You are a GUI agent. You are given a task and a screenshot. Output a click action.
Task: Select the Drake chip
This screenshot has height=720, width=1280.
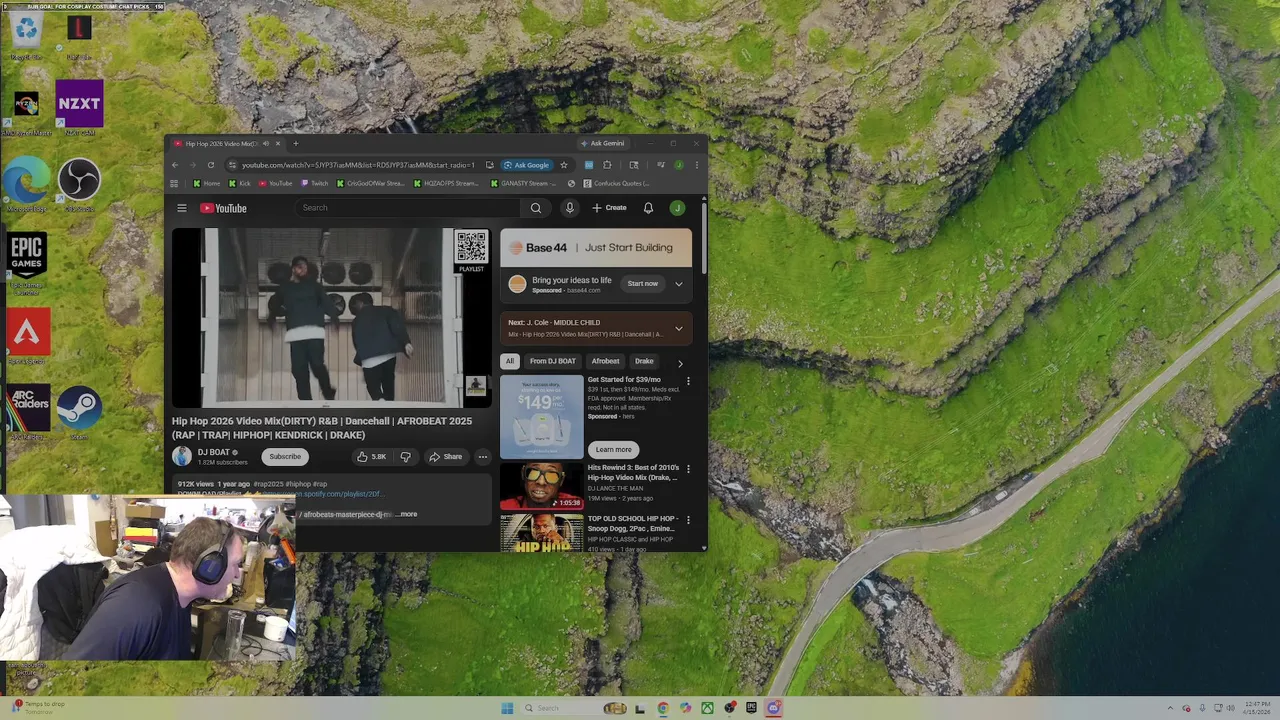[644, 361]
